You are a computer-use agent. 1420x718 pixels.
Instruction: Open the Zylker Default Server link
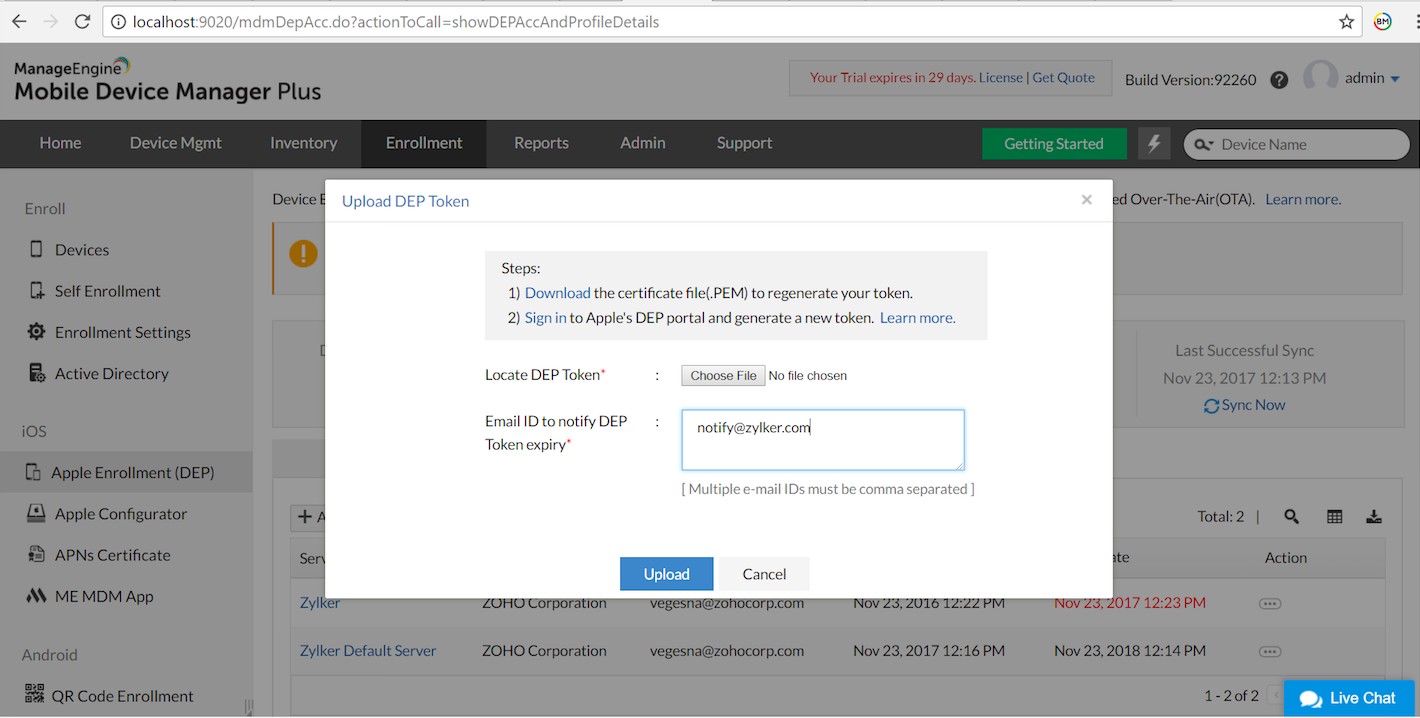point(368,650)
